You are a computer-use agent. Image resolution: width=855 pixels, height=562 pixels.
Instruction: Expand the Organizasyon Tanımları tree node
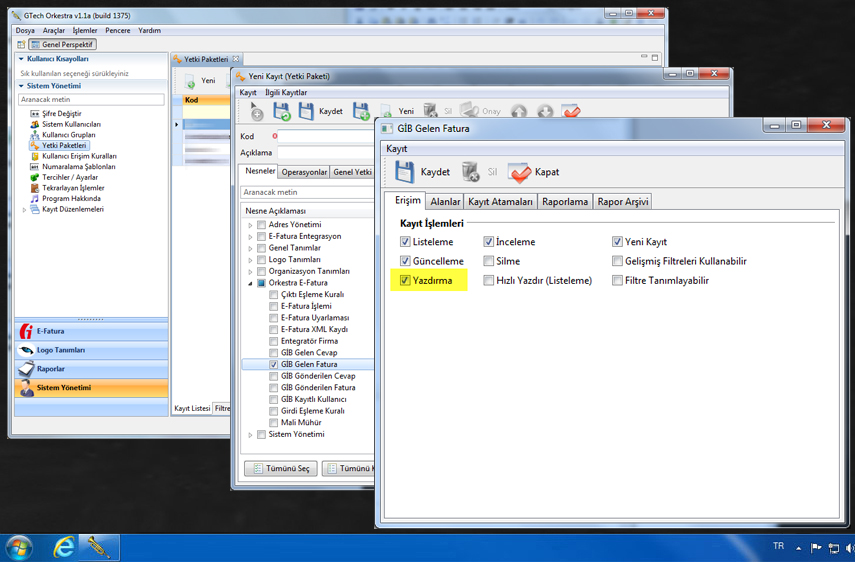coord(250,271)
